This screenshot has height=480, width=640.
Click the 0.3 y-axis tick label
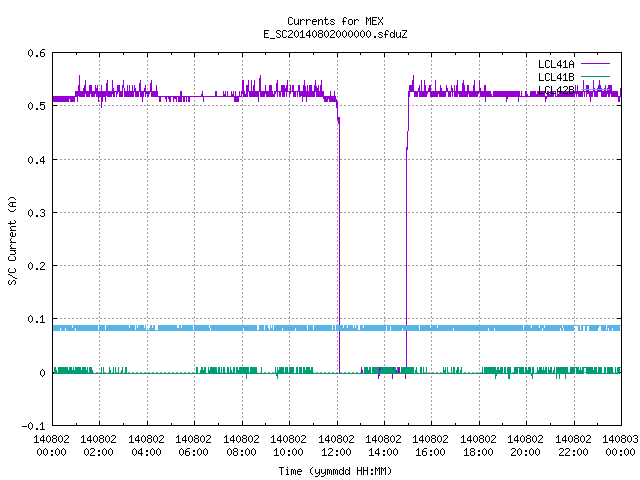pos(36,213)
